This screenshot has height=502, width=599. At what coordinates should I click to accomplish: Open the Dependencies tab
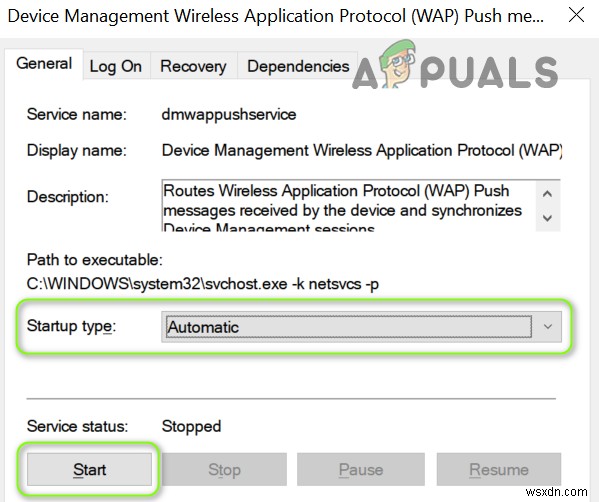[298, 66]
